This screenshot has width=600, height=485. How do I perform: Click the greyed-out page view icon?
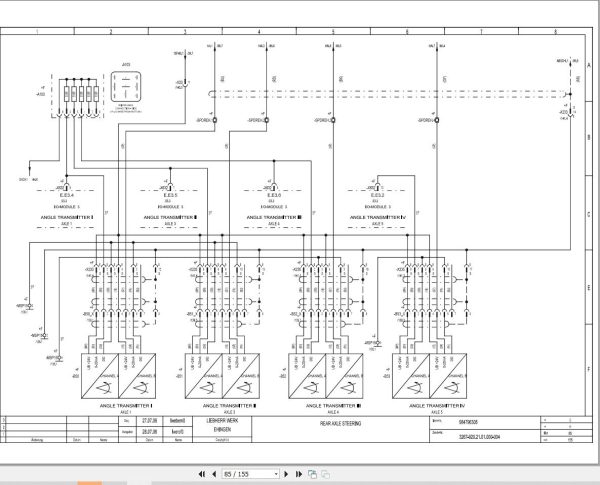(x=326, y=474)
